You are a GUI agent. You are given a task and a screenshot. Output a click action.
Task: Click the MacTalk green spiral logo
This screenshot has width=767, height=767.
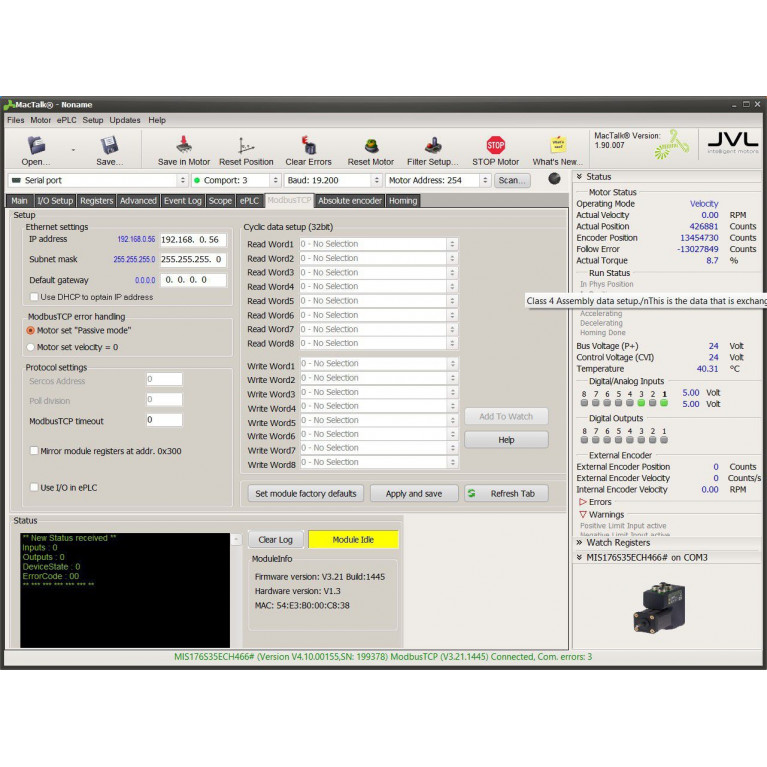click(672, 145)
